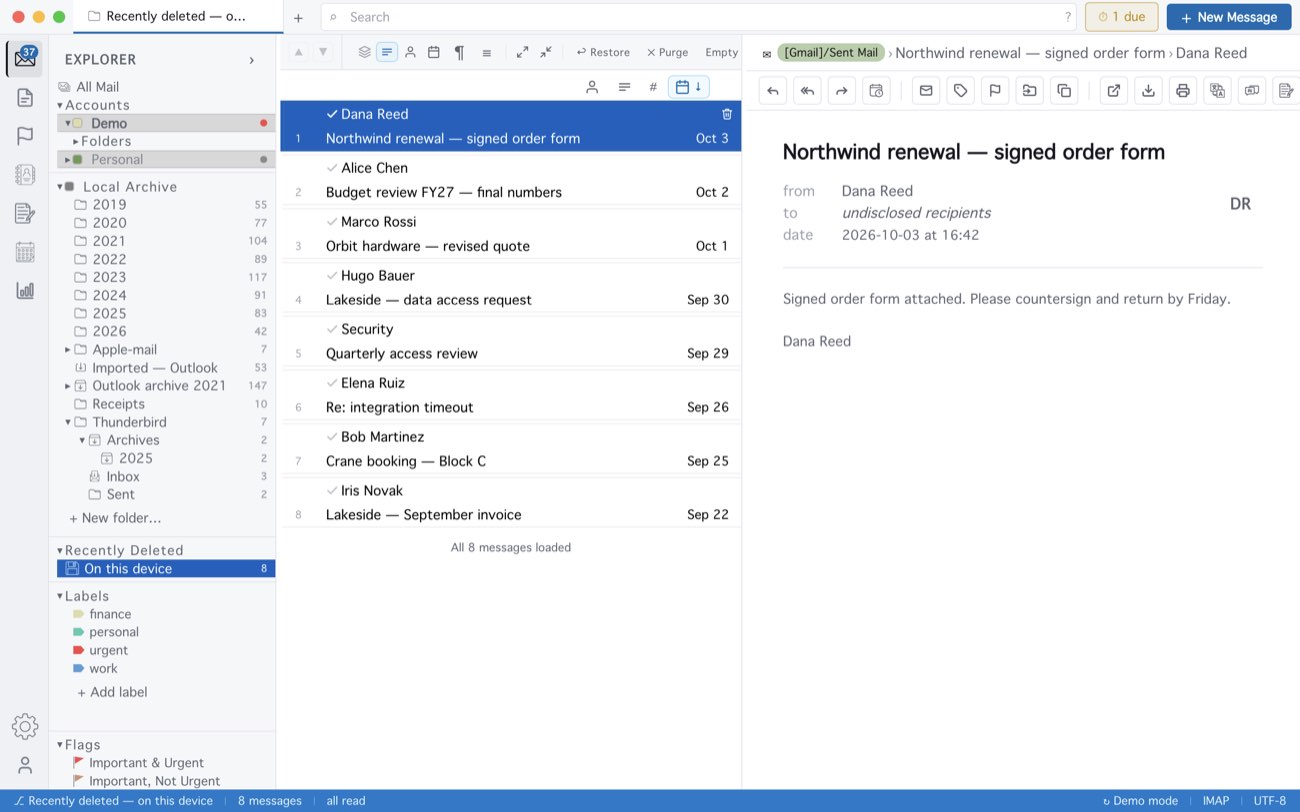Open message in external window icon
Viewport: 1300px width, 812px height.
1114,91
